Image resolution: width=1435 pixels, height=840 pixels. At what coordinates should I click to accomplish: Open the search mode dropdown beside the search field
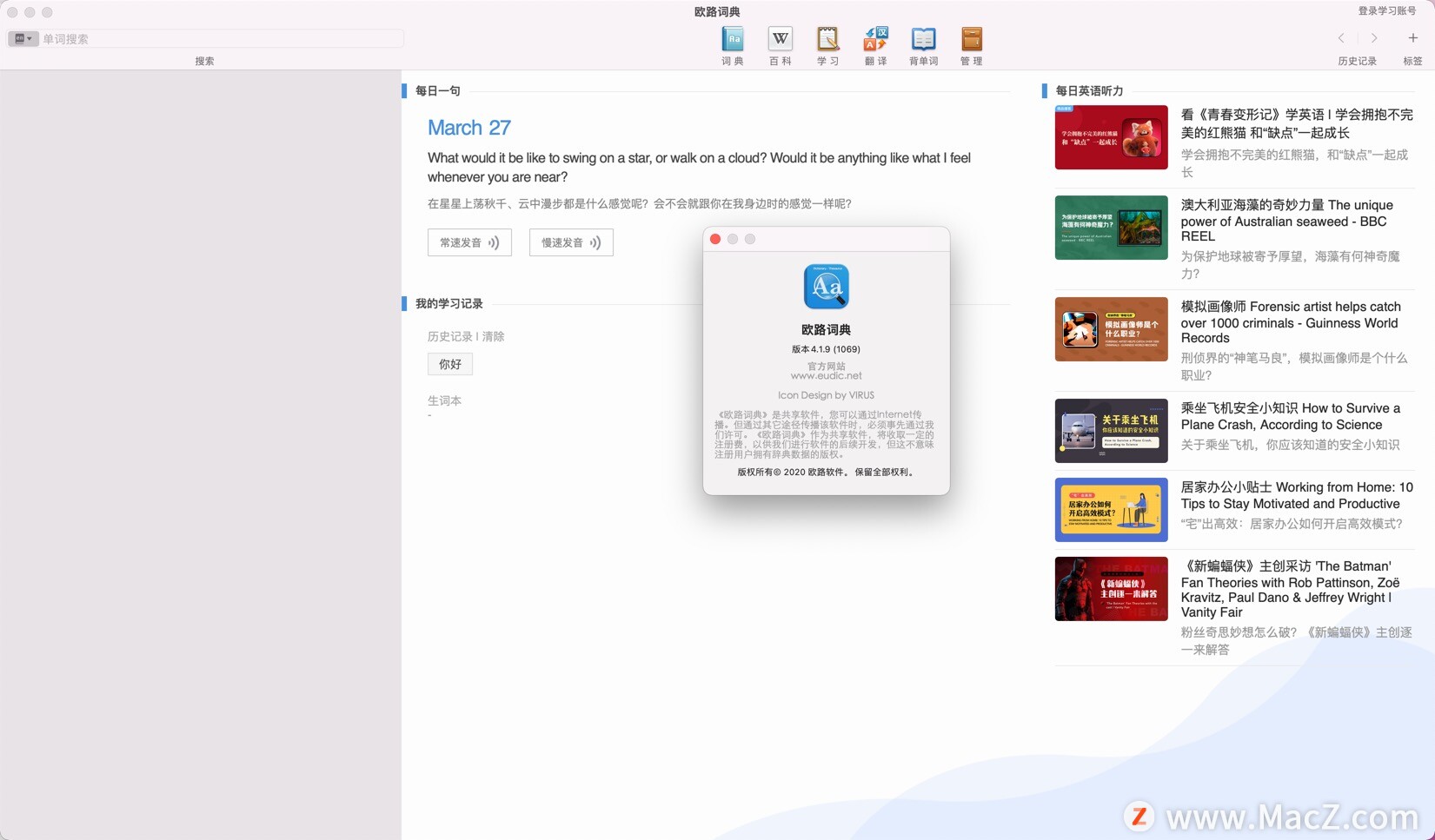pyautogui.click(x=23, y=38)
